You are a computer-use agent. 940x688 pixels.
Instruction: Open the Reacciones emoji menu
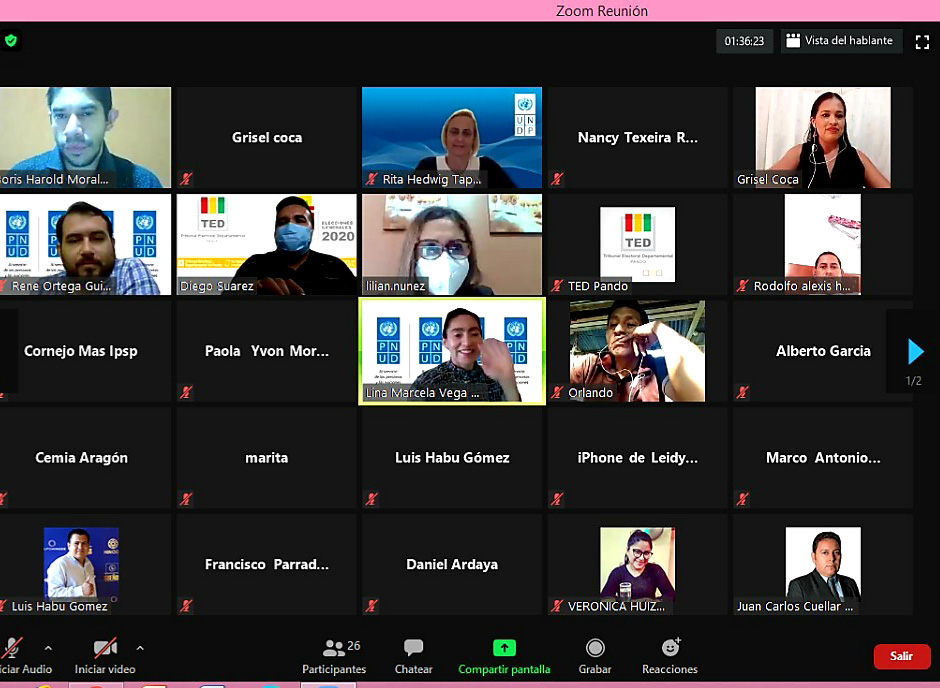(x=670, y=655)
